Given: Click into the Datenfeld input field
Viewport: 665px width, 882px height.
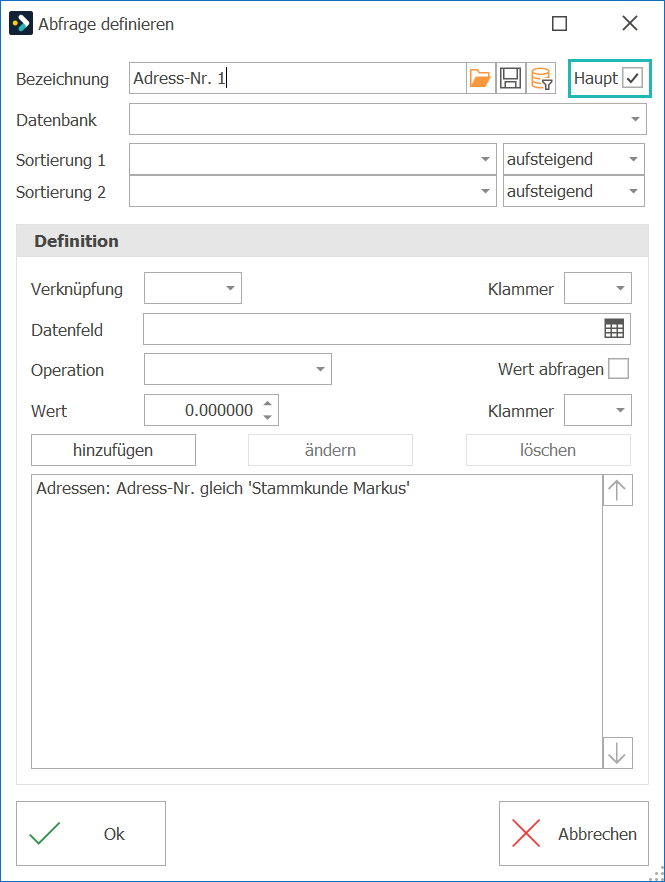Looking at the screenshot, I should point(372,328).
